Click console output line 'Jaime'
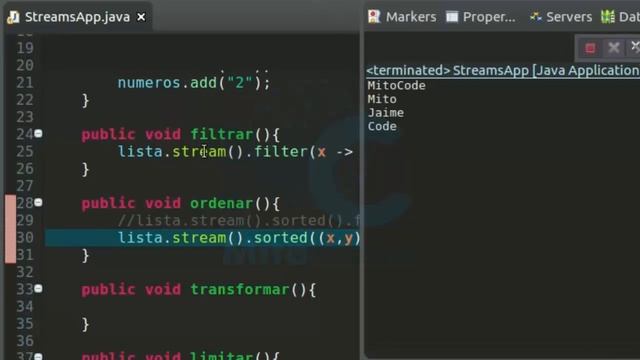 point(386,113)
